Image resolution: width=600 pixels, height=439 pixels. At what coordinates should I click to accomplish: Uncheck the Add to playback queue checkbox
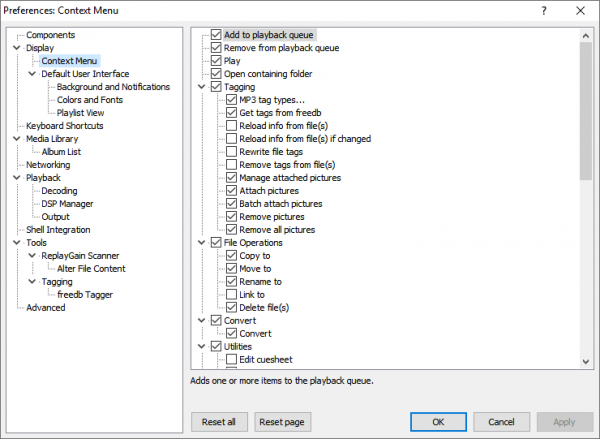pyautogui.click(x=216, y=35)
